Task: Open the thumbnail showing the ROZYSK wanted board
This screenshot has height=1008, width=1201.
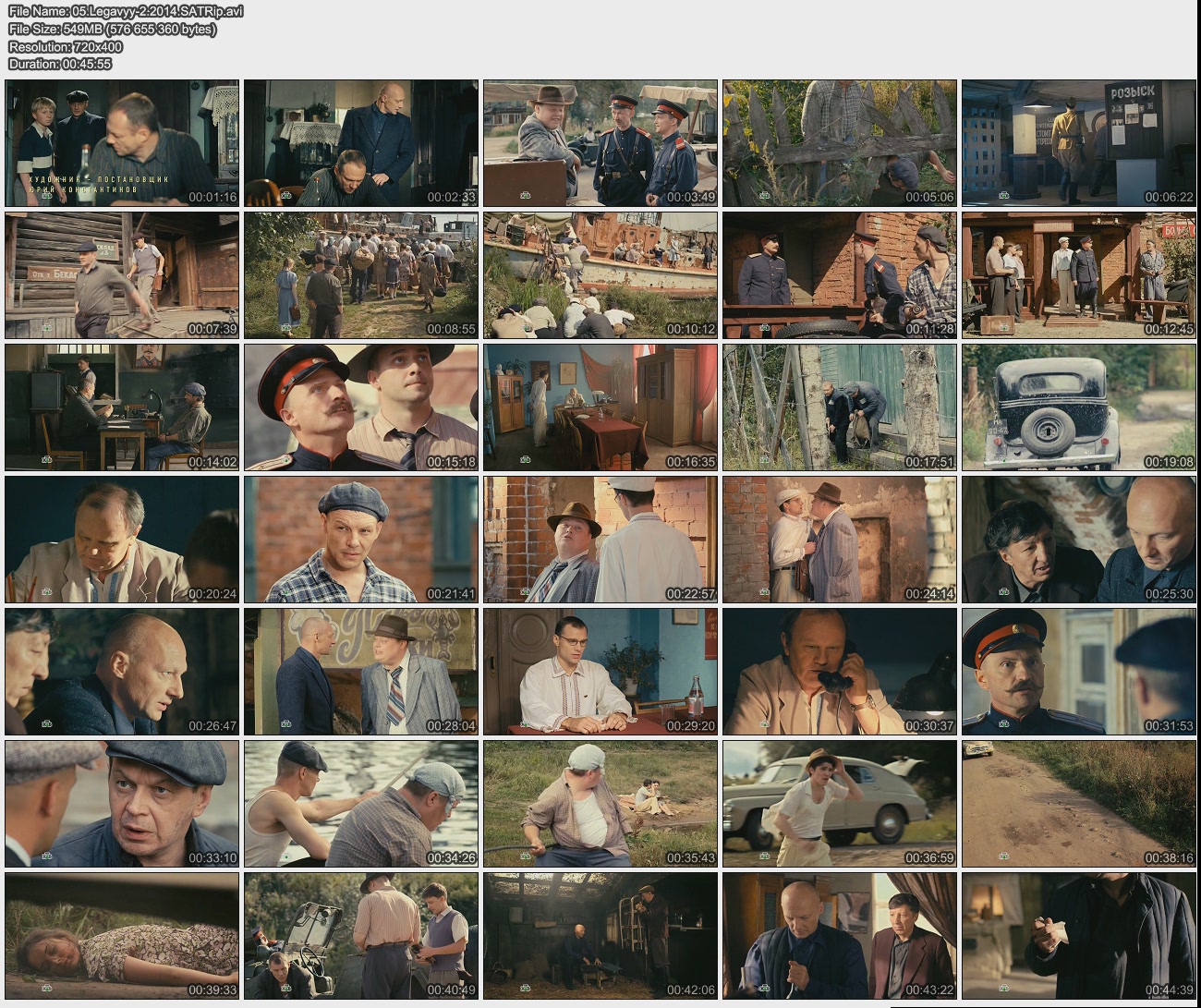Action: (1078, 143)
